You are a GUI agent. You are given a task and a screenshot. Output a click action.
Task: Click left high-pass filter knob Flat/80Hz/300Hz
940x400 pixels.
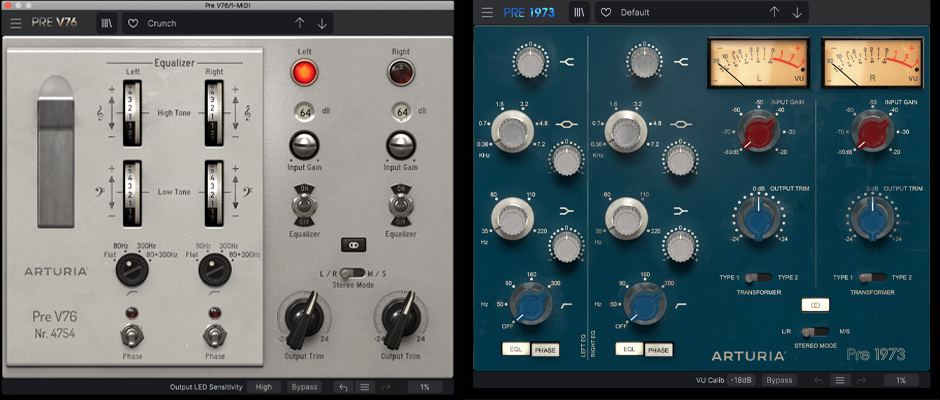[132, 269]
